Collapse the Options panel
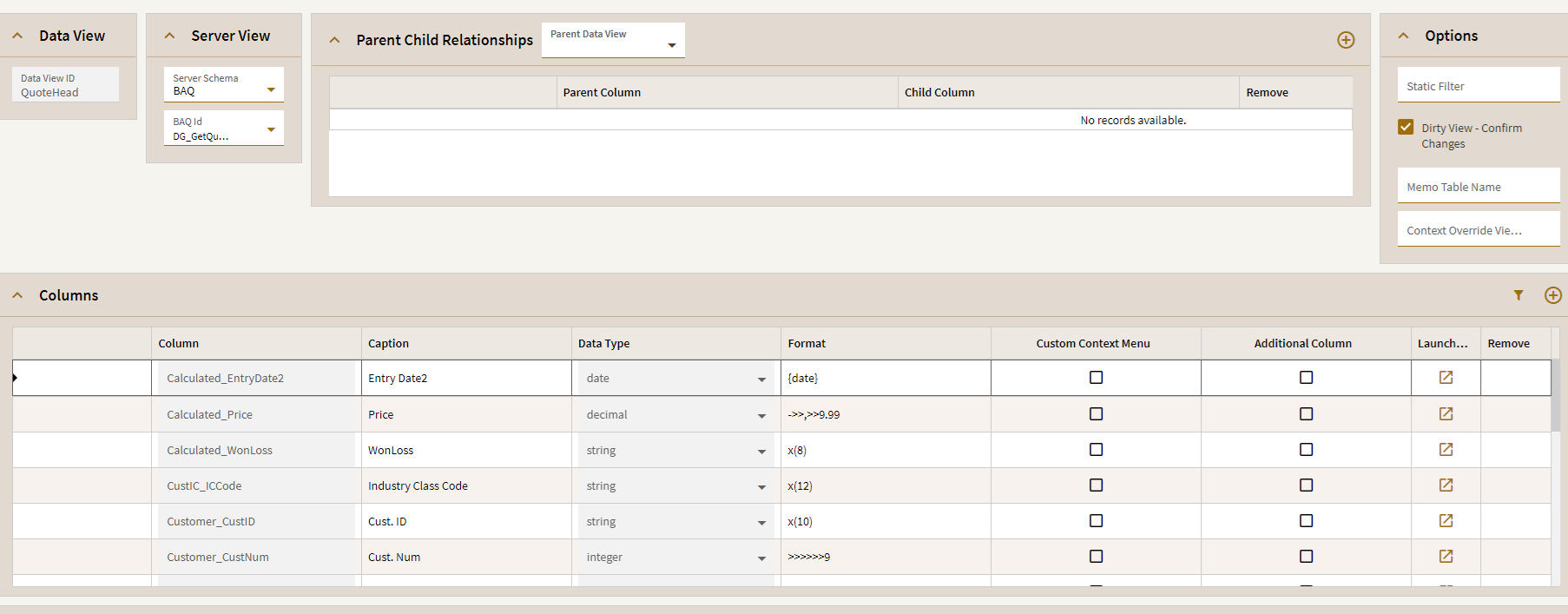1568x614 pixels. tap(1403, 36)
